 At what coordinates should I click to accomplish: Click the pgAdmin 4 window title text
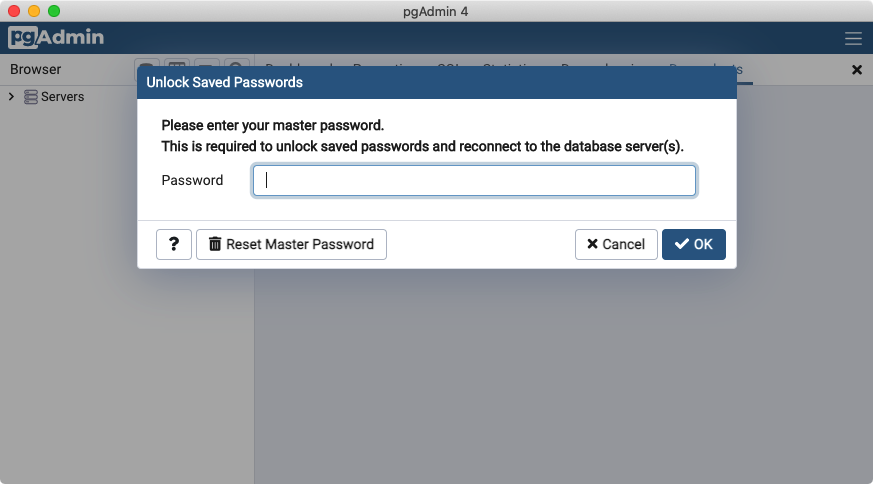point(436,11)
